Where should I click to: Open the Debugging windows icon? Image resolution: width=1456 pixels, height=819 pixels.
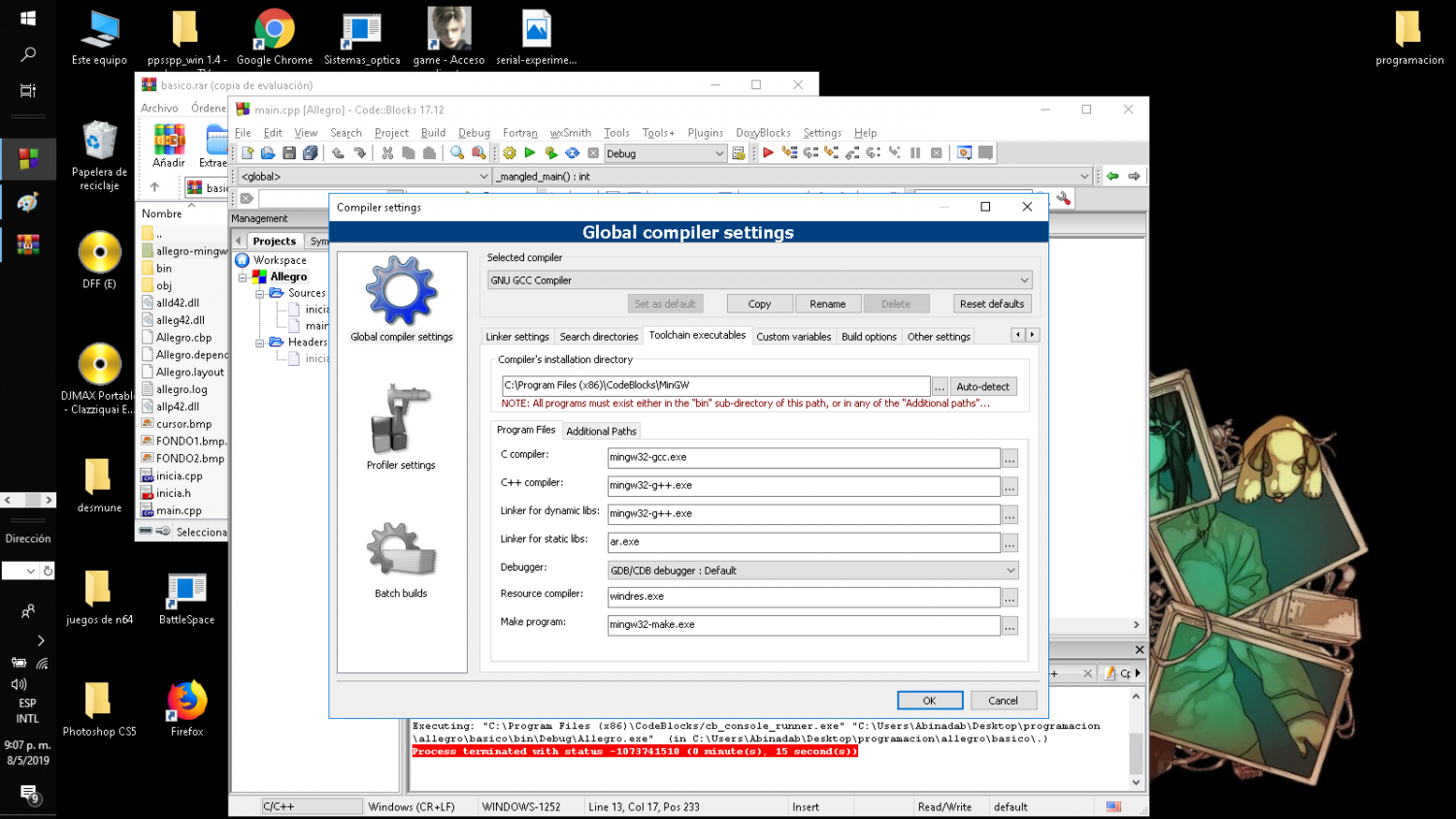click(x=965, y=153)
